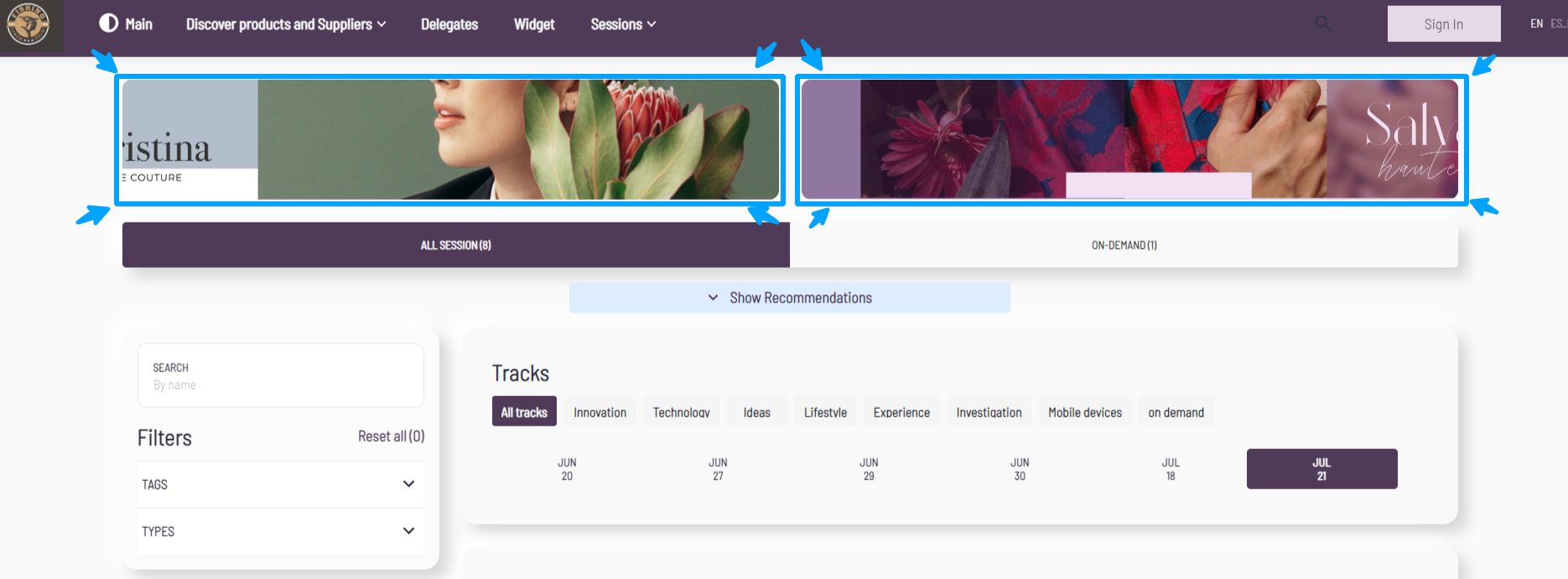Click Reset all (0) filters link

(391, 436)
